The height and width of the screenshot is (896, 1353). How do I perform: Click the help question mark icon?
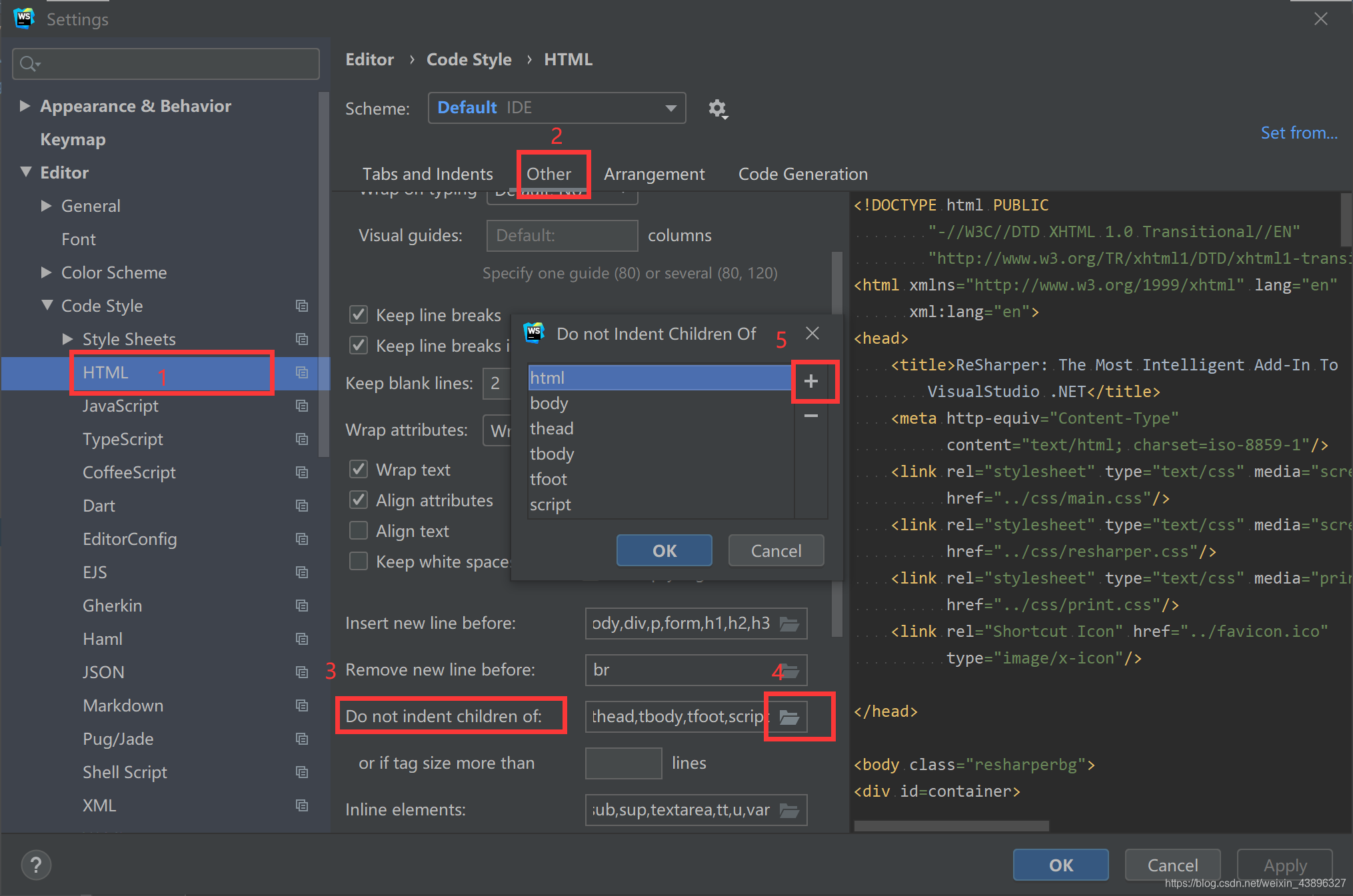(x=36, y=865)
